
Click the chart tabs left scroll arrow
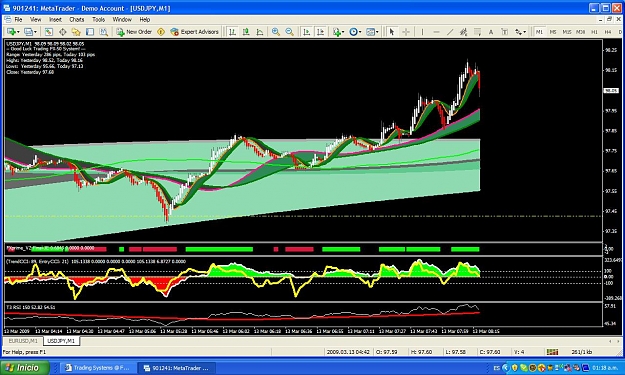click(610, 342)
